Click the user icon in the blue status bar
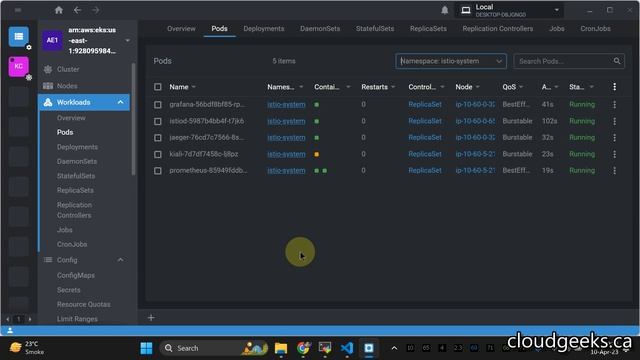640x360 pixels. 10,331
